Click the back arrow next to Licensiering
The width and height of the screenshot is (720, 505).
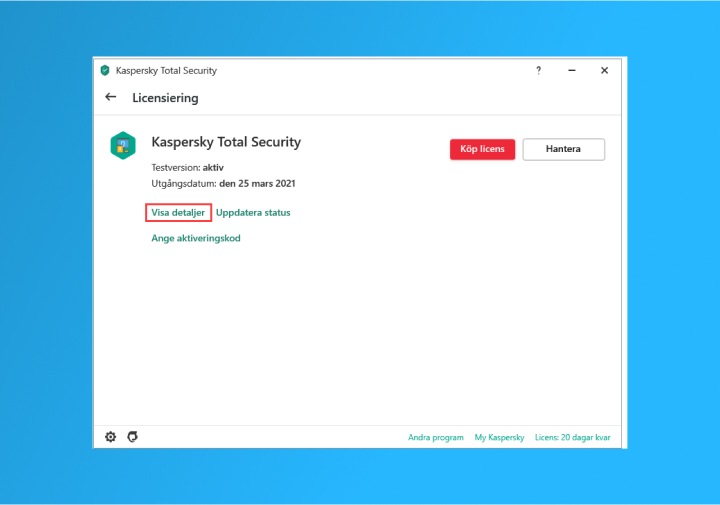coord(110,98)
